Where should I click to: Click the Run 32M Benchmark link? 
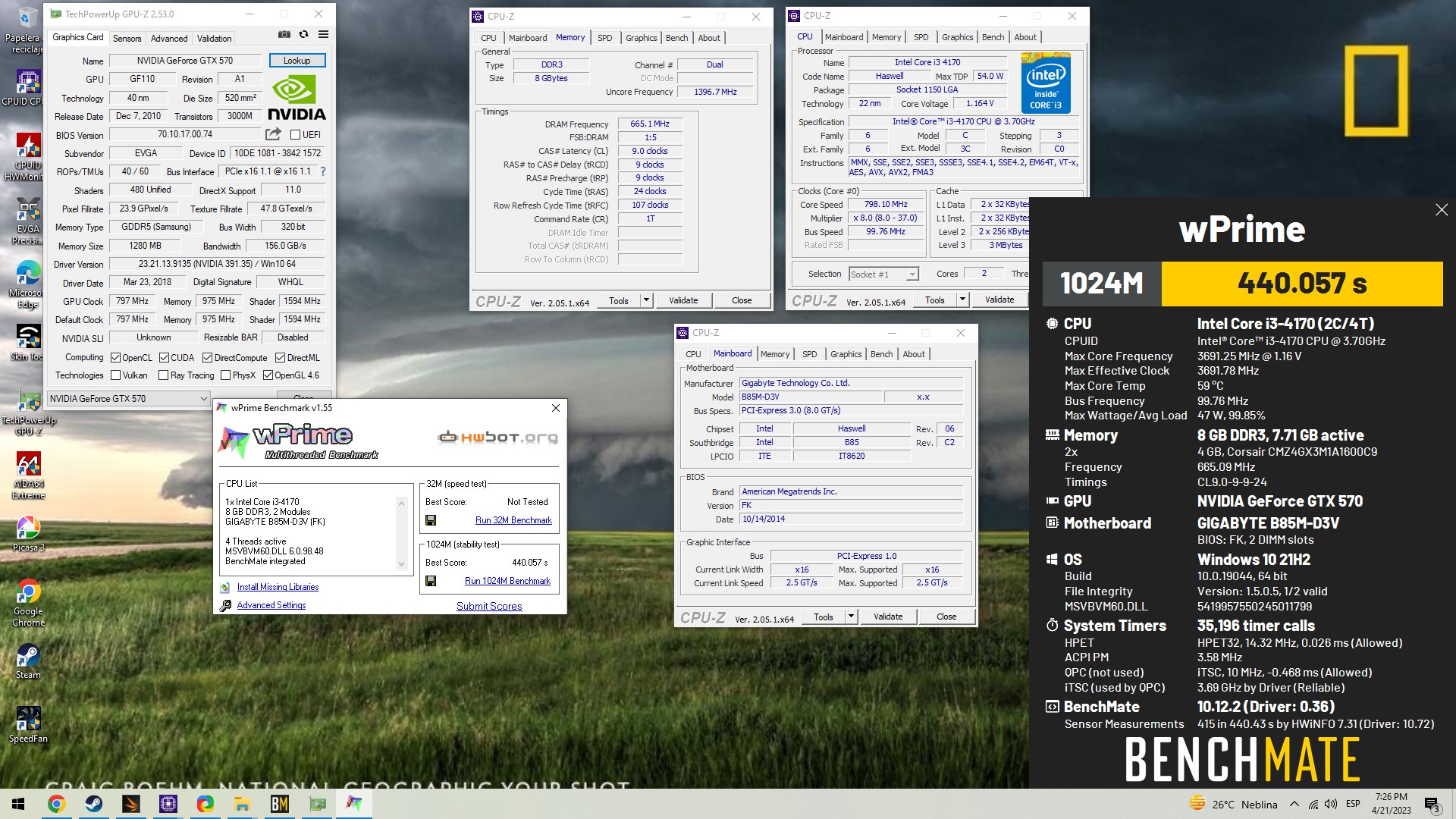click(x=513, y=520)
